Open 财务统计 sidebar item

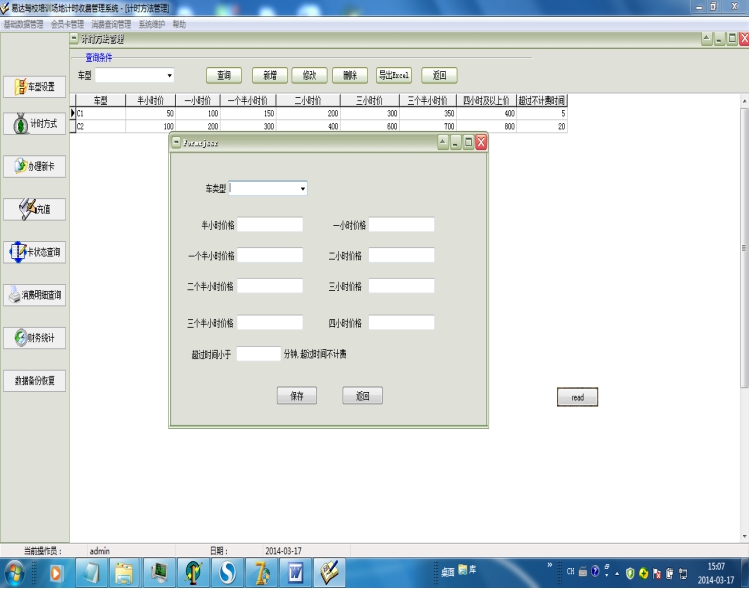point(34,338)
